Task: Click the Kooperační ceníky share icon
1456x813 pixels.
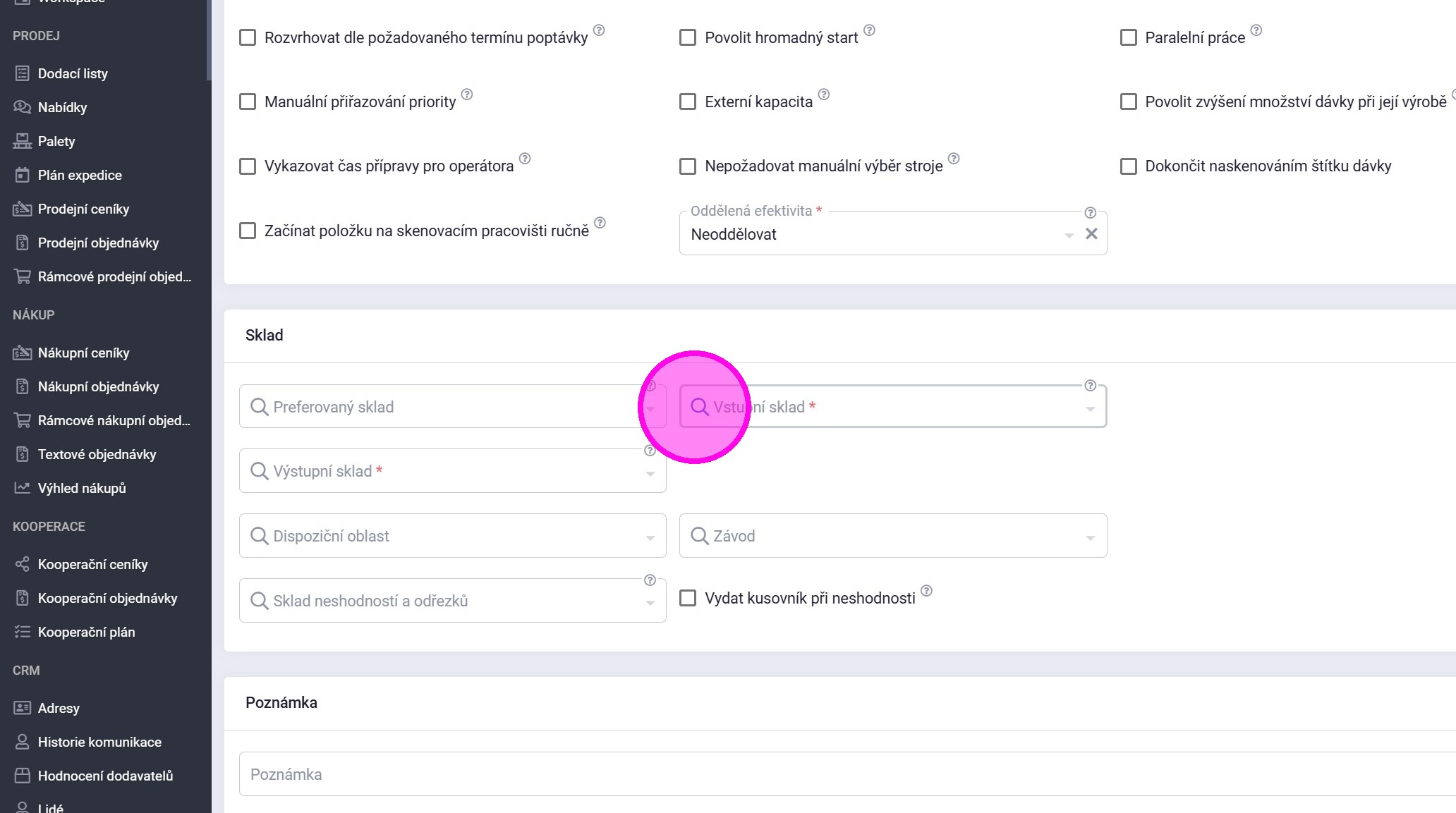Action: click(x=22, y=564)
